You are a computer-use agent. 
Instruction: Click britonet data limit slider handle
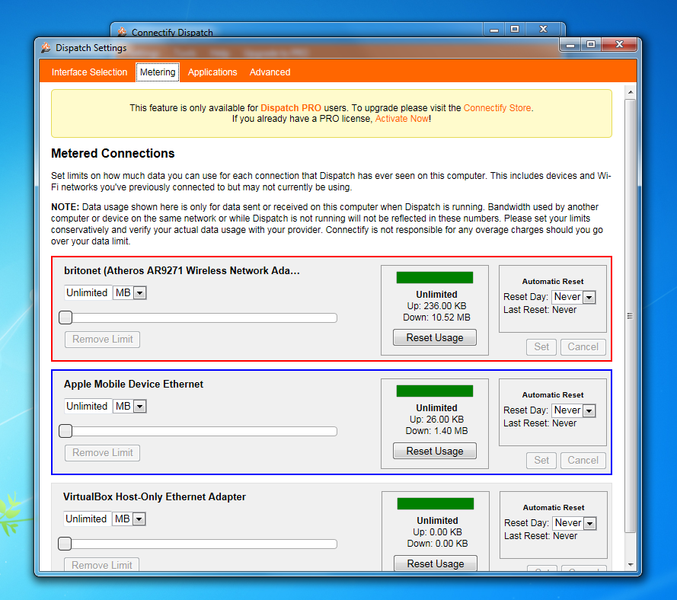tap(66, 318)
